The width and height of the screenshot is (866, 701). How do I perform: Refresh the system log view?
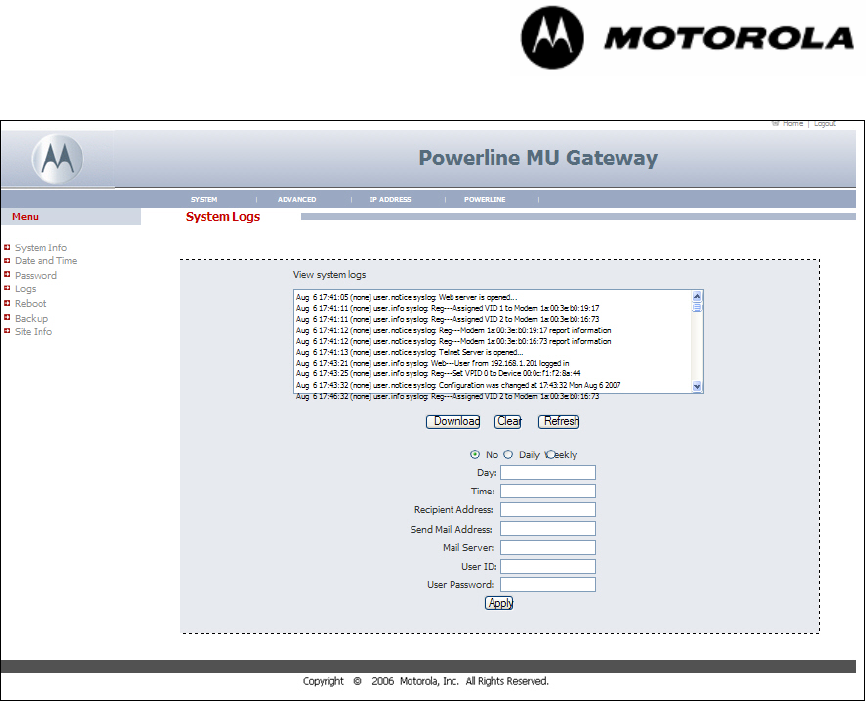point(558,421)
